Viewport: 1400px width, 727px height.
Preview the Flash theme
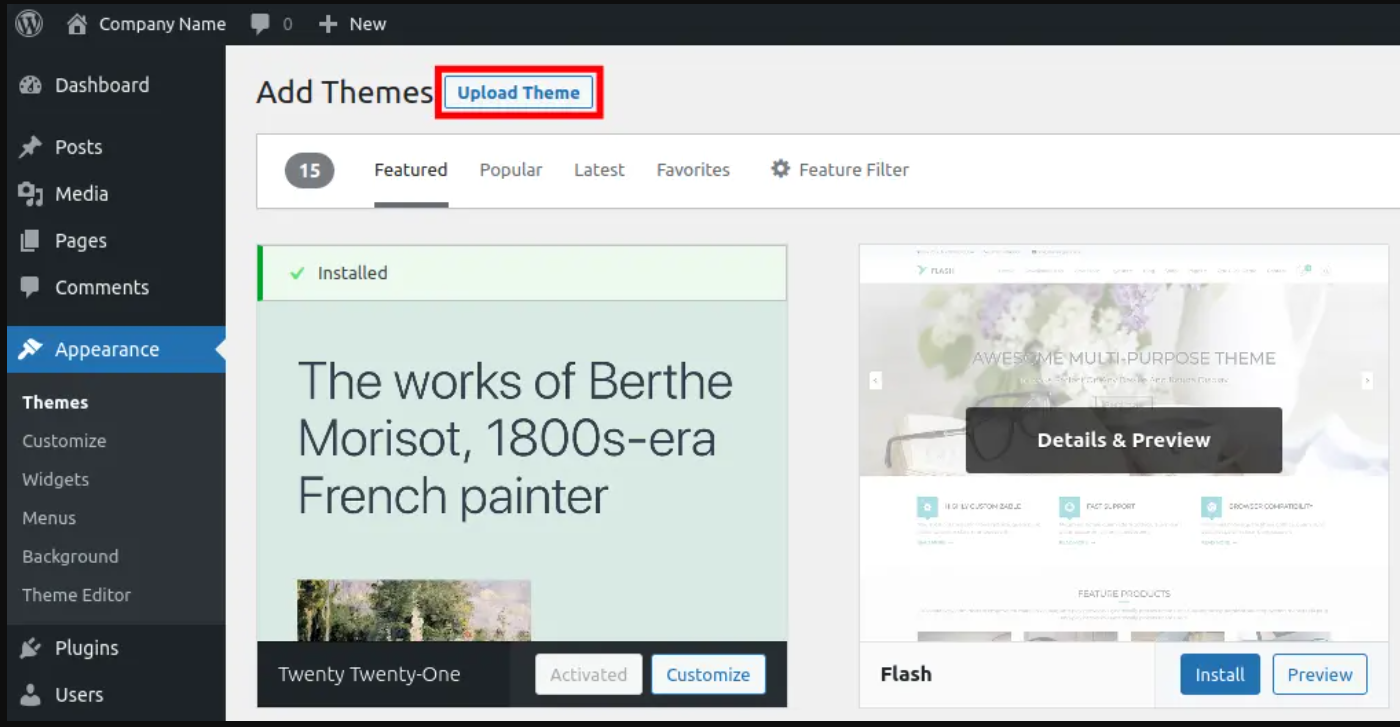click(1320, 674)
